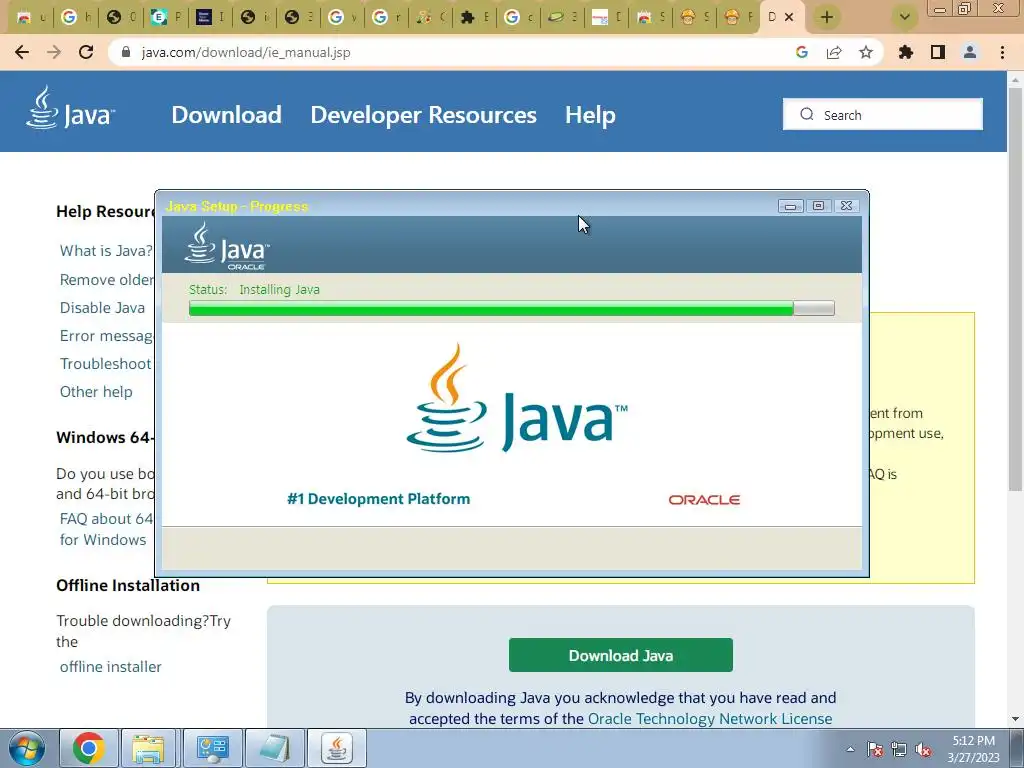Click the Java Setup installation progress bar
The height and width of the screenshot is (768, 1024).
coord(511,308)
